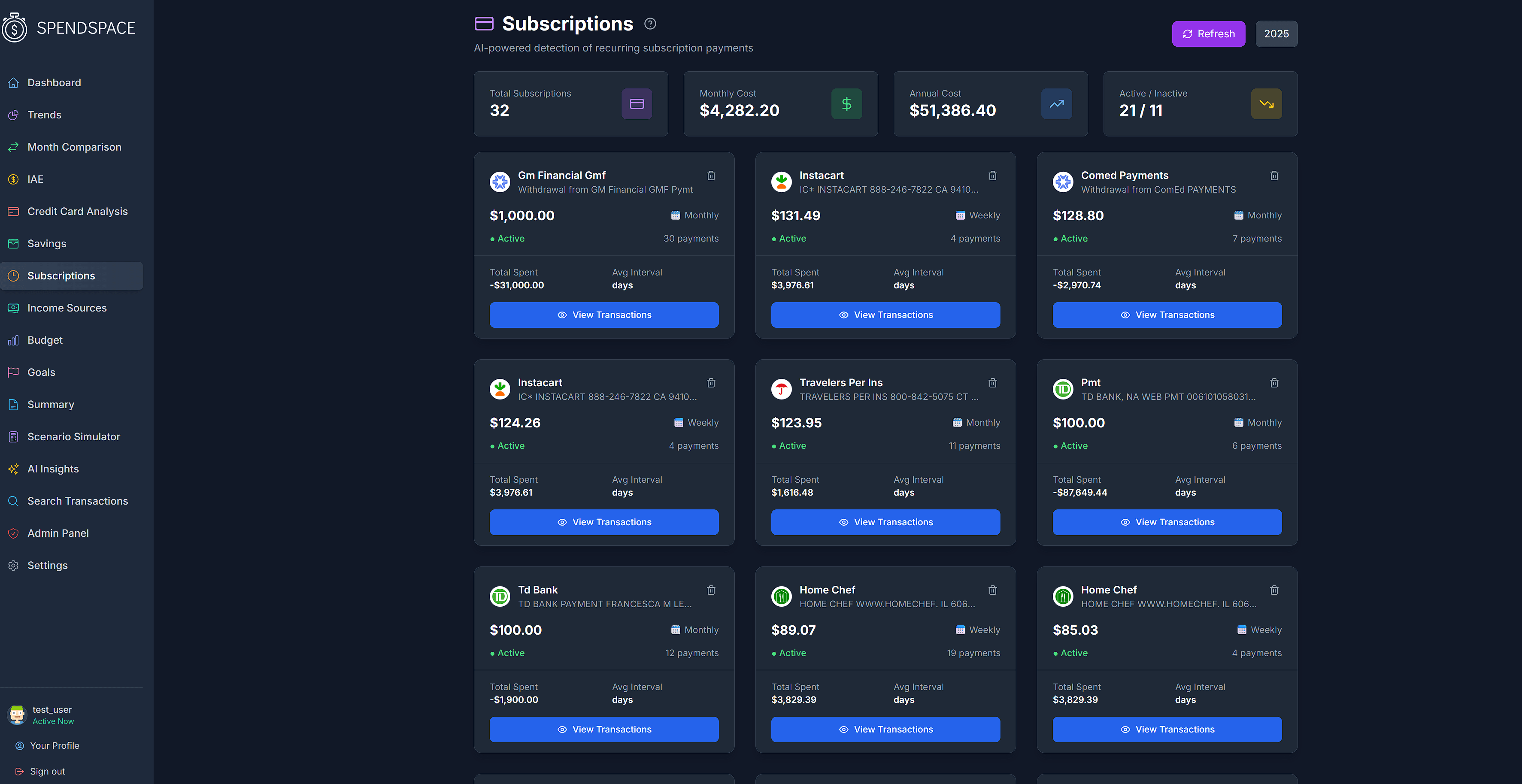The width and height of the screenshot is (1522, 784).
Task: Click the 21 / 11 active count
Action: tap(1141, 110)
